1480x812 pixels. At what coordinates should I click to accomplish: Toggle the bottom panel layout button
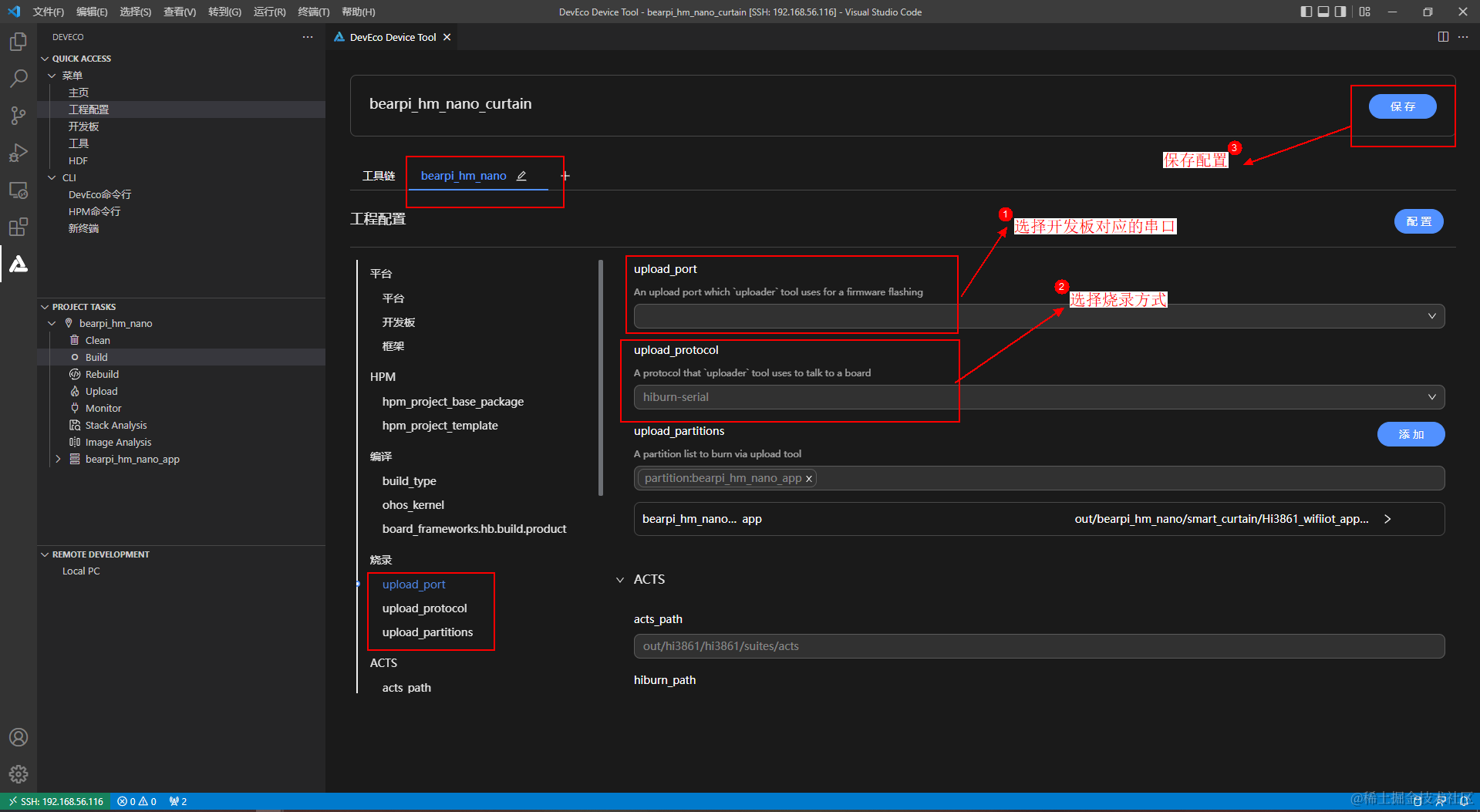1323,12
